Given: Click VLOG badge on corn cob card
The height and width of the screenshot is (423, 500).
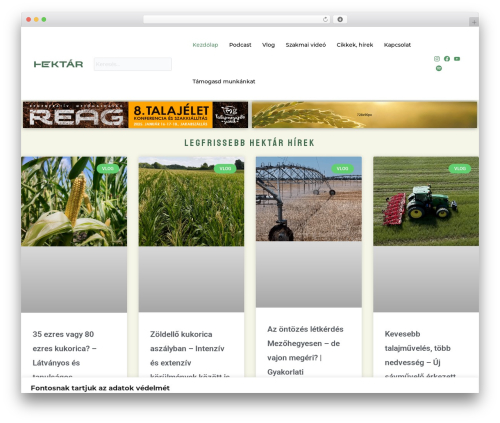Looking at the screenshot, I should pos(108,169).
